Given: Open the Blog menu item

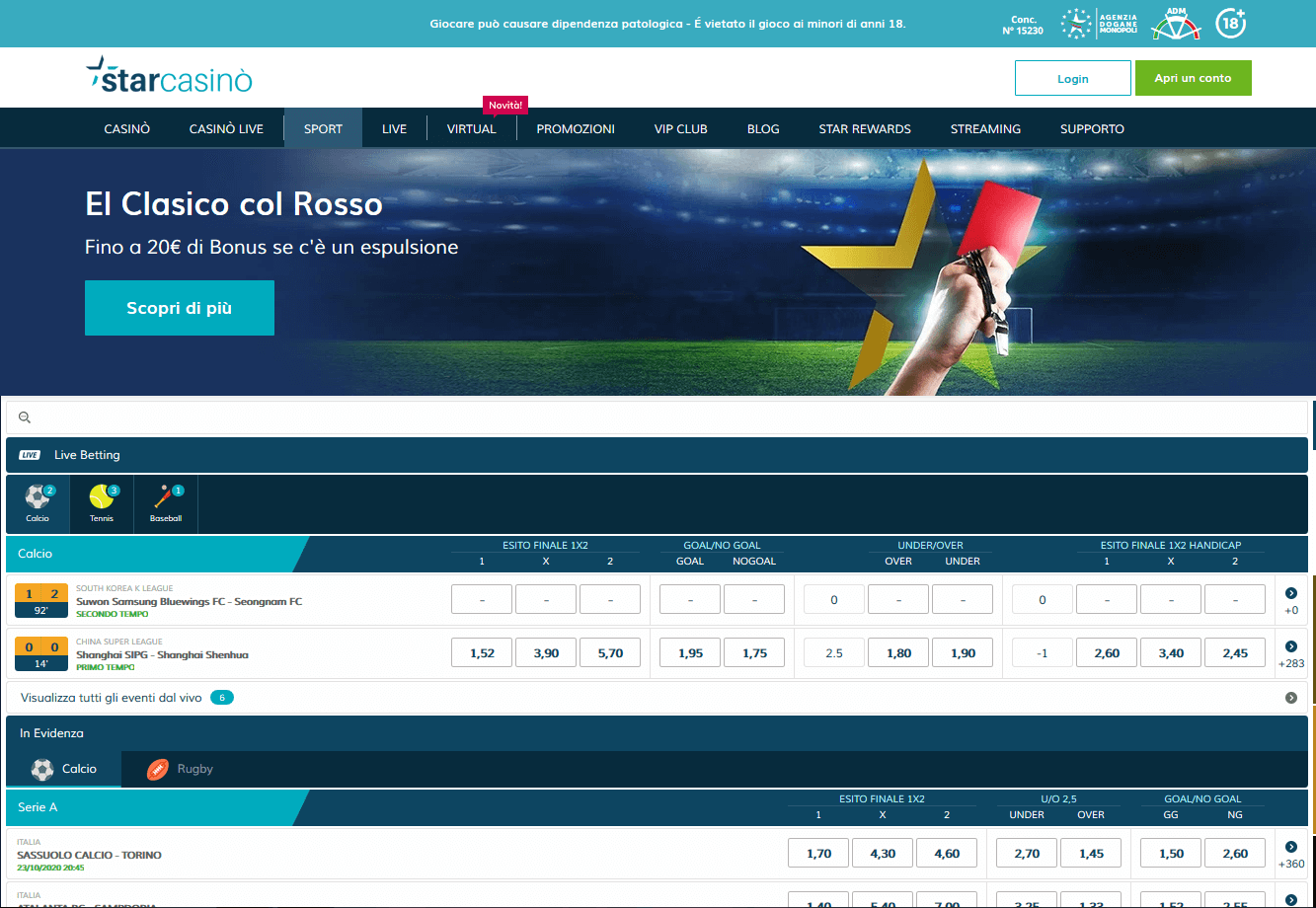Looking at the screenshot, I should coord(763,128).
